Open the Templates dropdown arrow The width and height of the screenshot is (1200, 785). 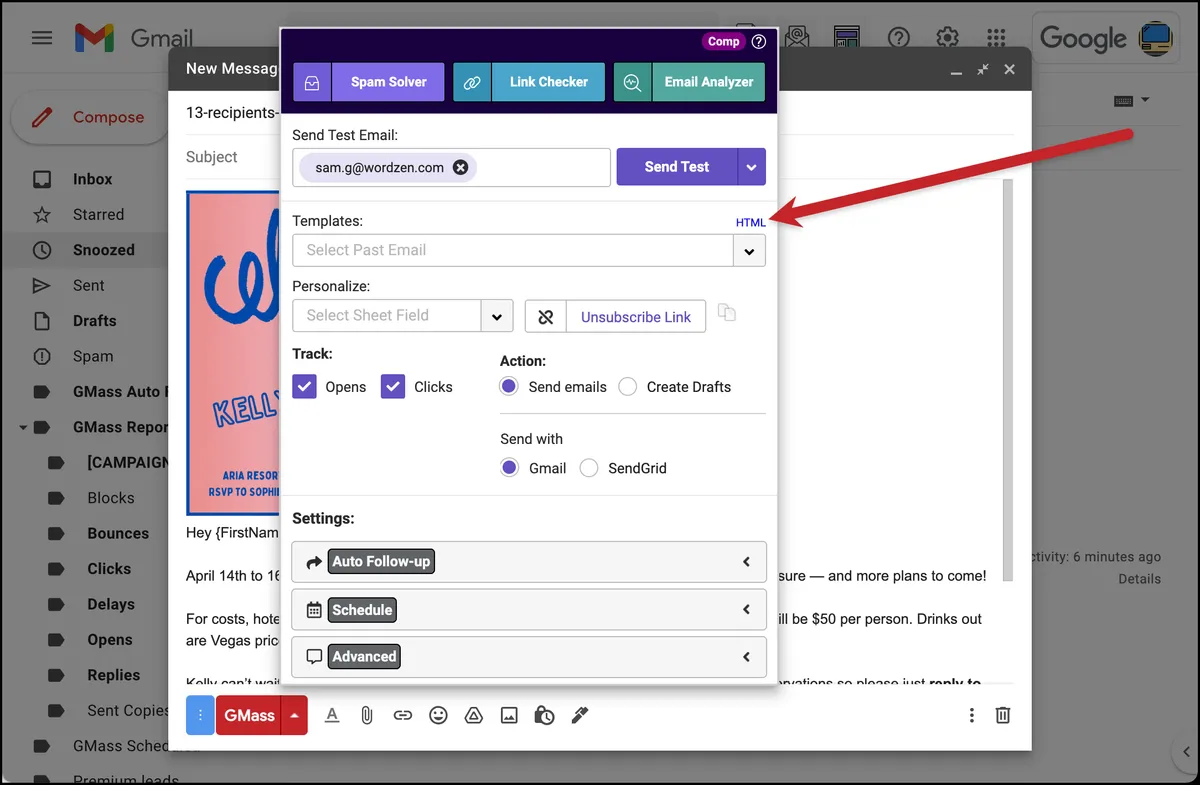749,251
